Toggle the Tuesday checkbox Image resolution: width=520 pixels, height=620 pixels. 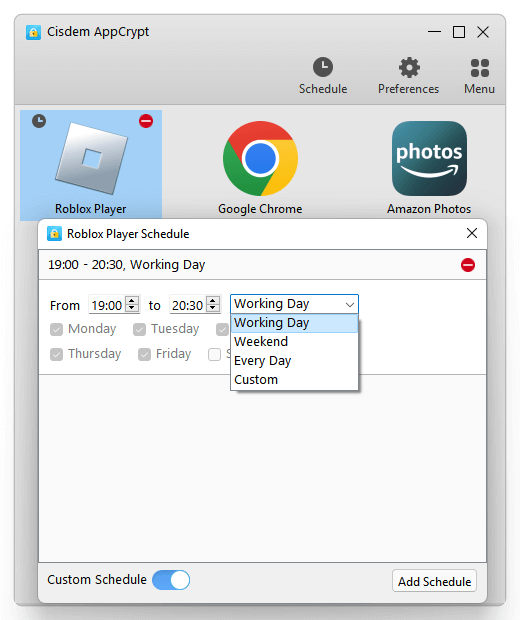[x=140, y=329]
